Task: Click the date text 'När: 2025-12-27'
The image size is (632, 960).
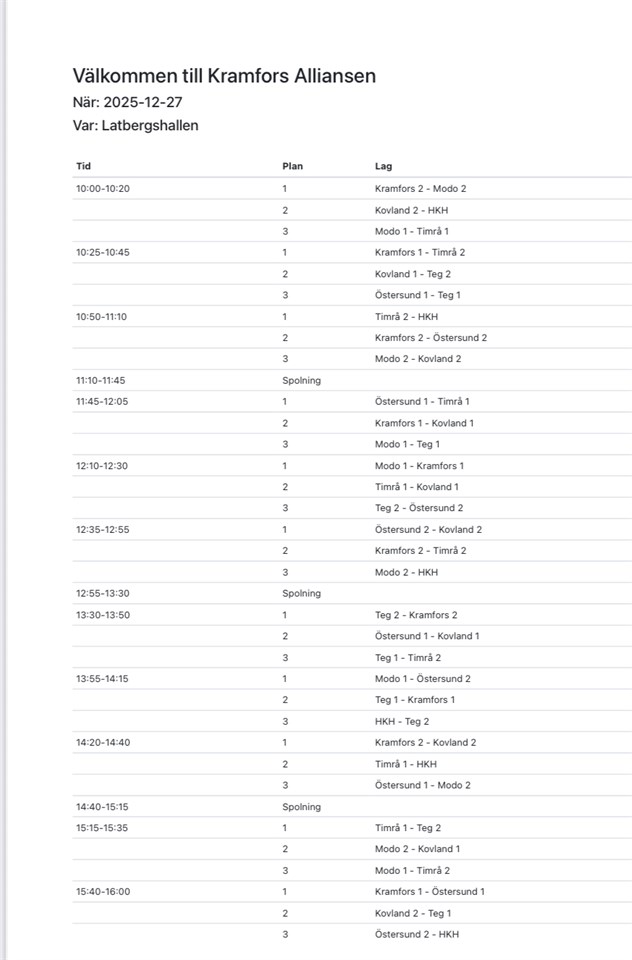Action: 128,102
